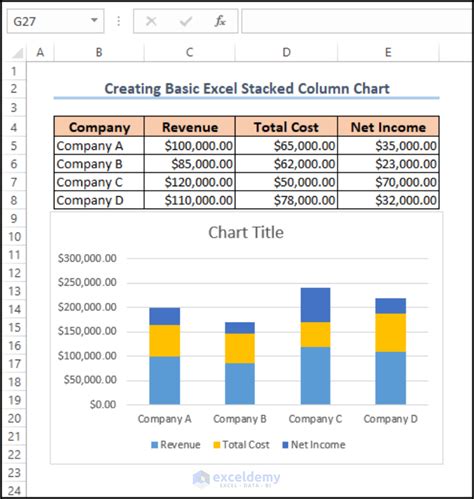Select column C header

[x=189, y=53]
